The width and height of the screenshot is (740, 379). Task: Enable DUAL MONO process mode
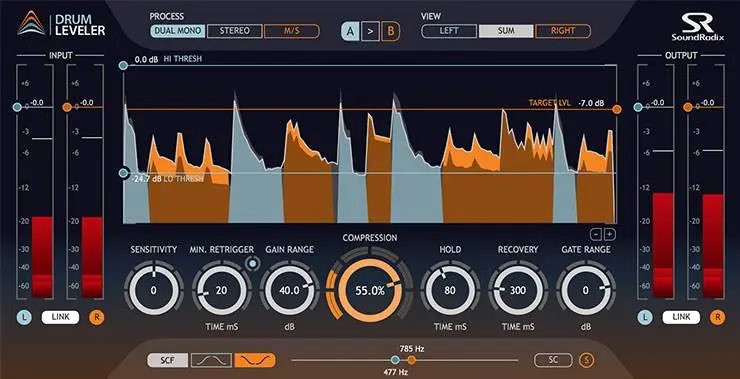(178, 32)
